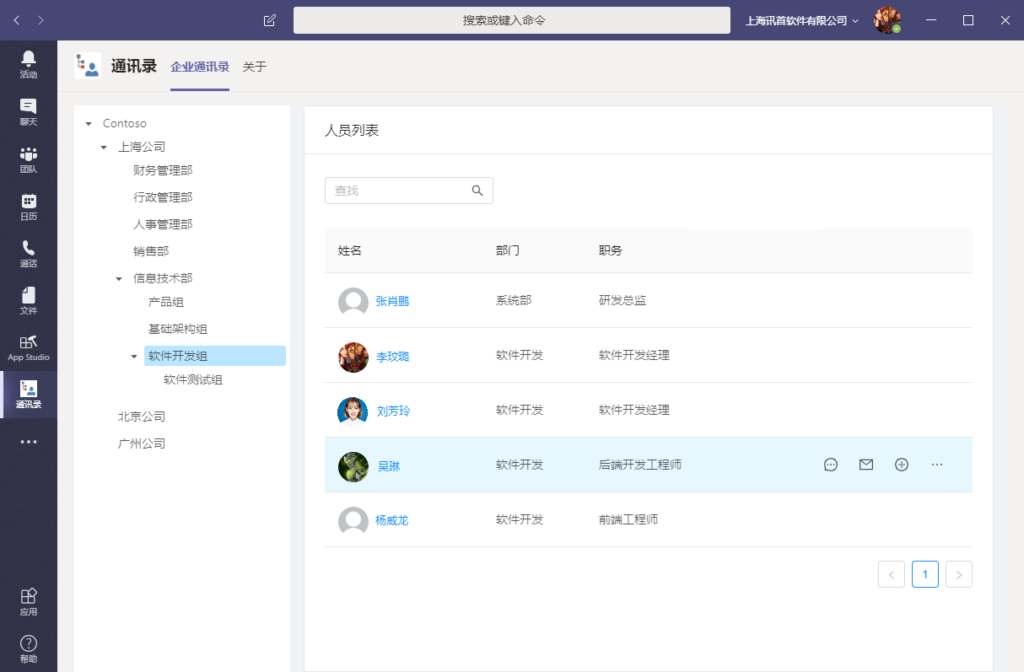The width and height of the screenshot is (1024, 672).
Task: Start chat with 吴琳 via chat icon
Action: 831,464
